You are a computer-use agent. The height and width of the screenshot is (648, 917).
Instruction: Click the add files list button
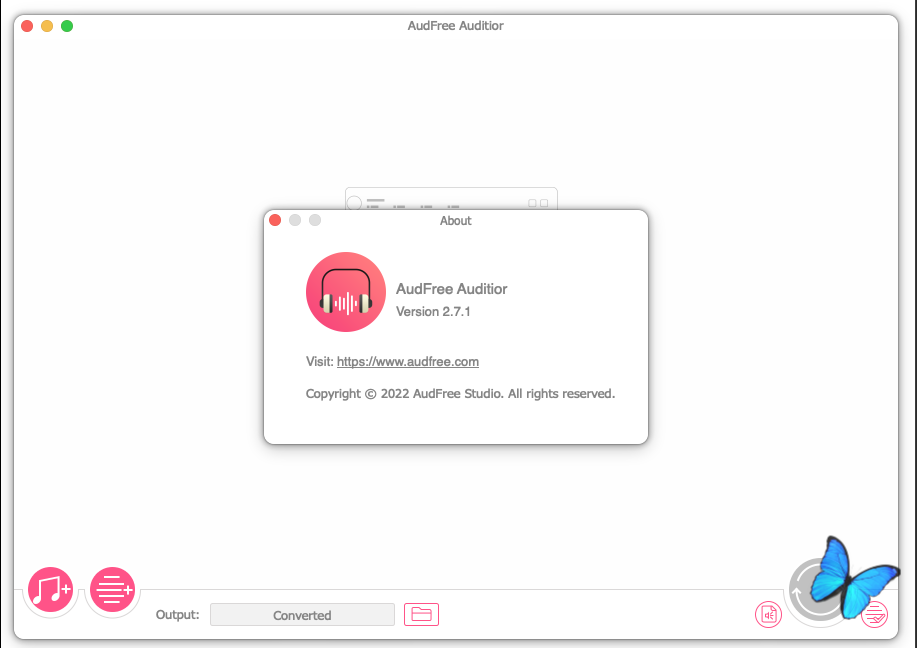(113, 590)
